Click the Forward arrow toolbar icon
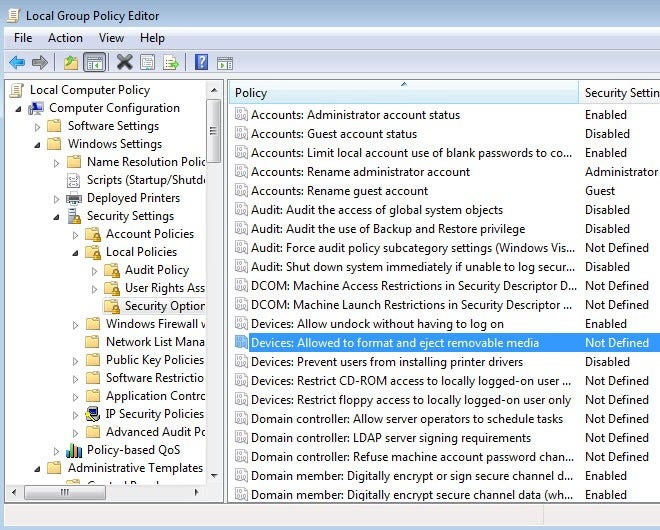Screen dimensions: 660x530 (x=40, y=63)
